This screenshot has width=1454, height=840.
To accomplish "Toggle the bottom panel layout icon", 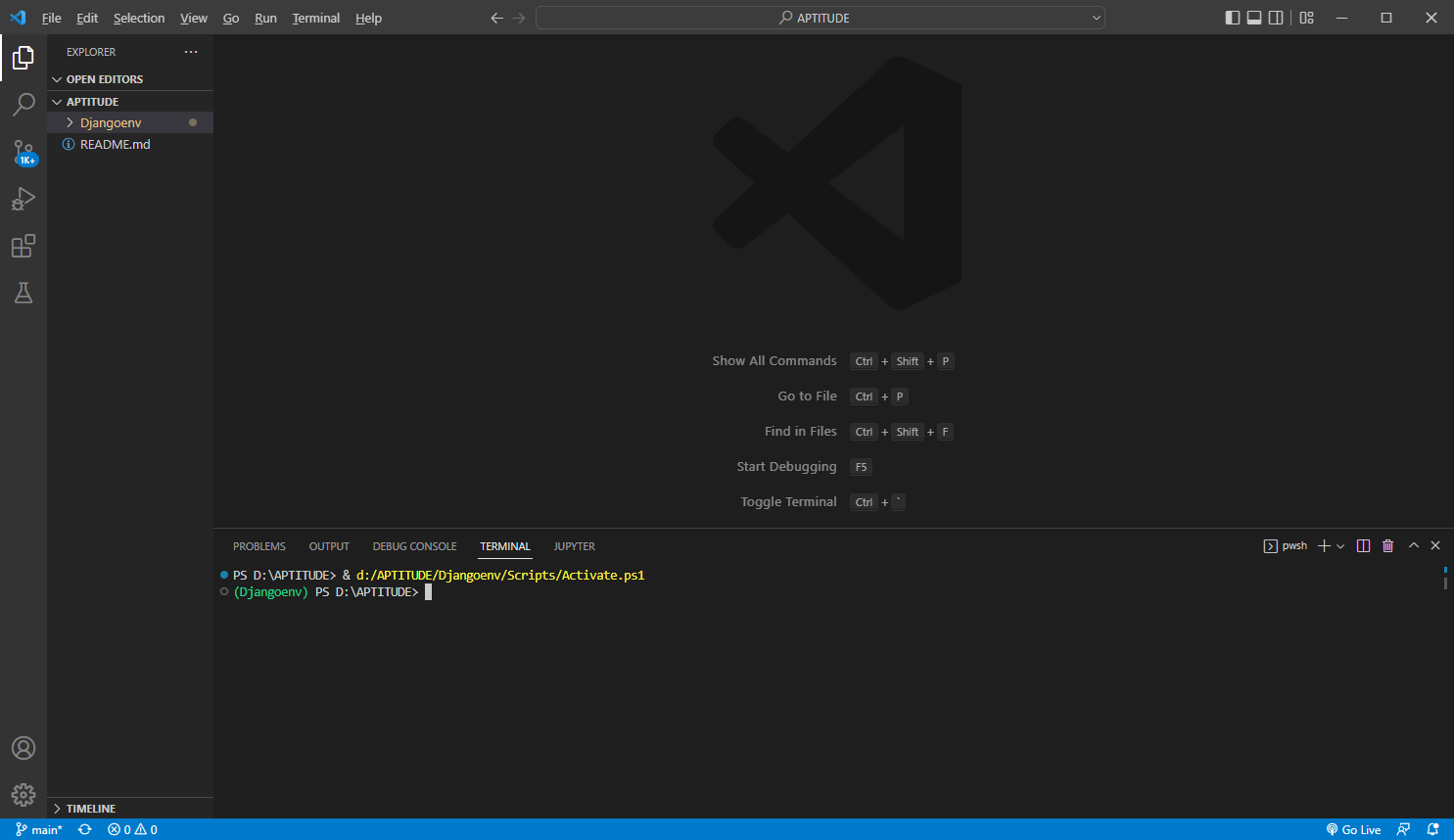I will 1254,18.
